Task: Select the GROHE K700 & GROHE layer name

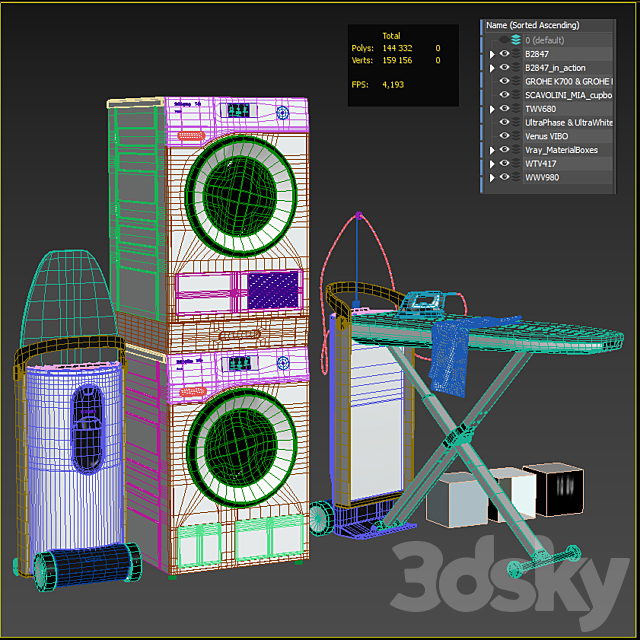Action: tap(569, 81)
